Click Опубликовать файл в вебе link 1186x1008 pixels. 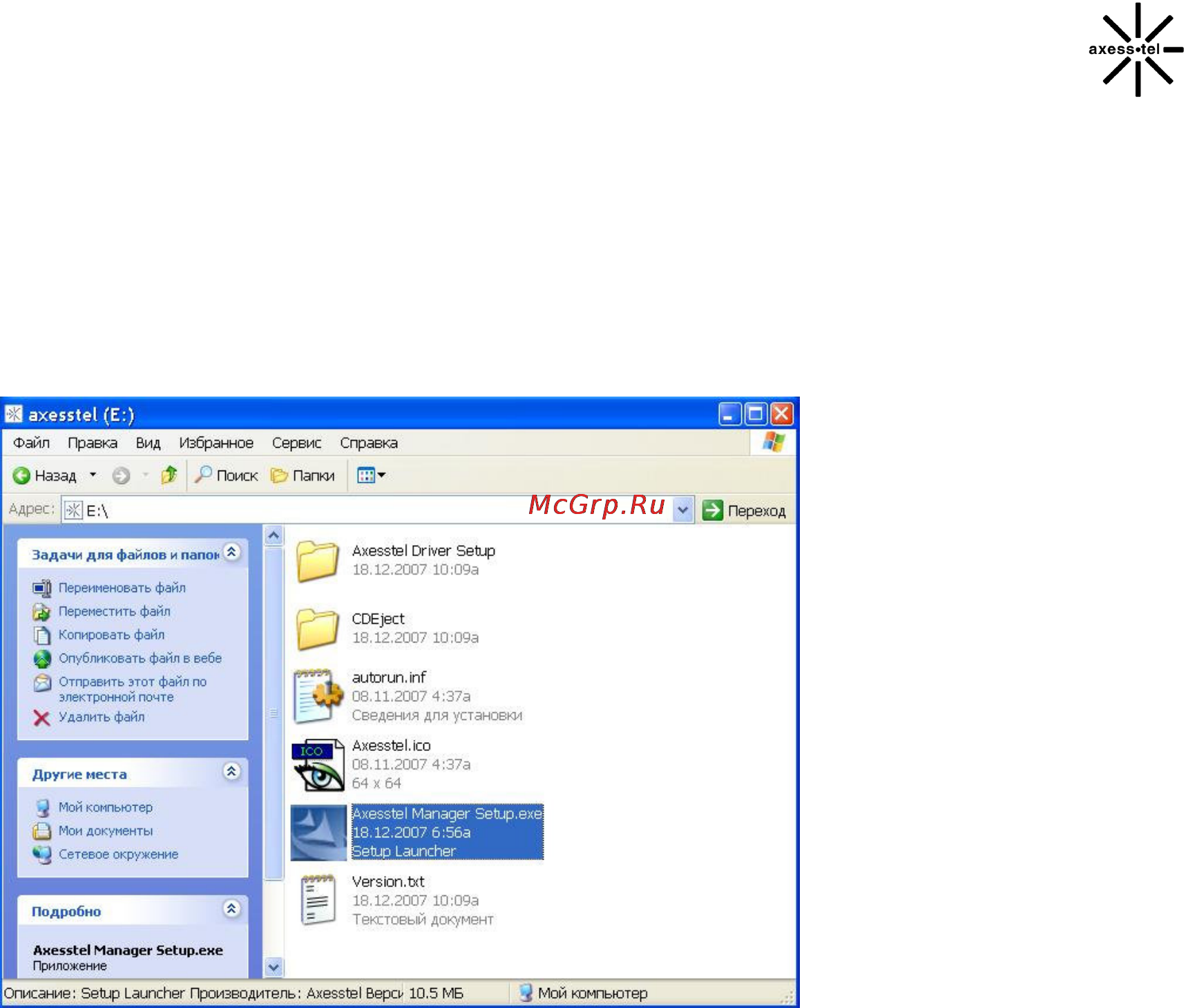140,658
